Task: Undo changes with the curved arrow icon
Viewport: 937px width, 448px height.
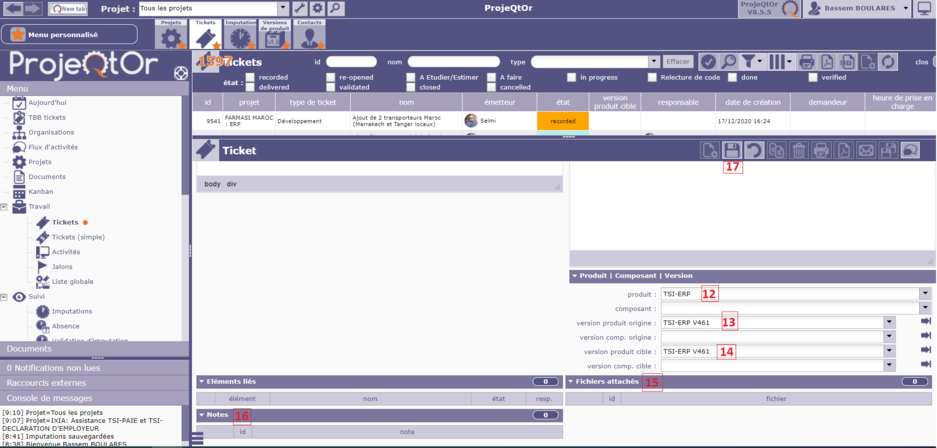Action: coord(754,151)
